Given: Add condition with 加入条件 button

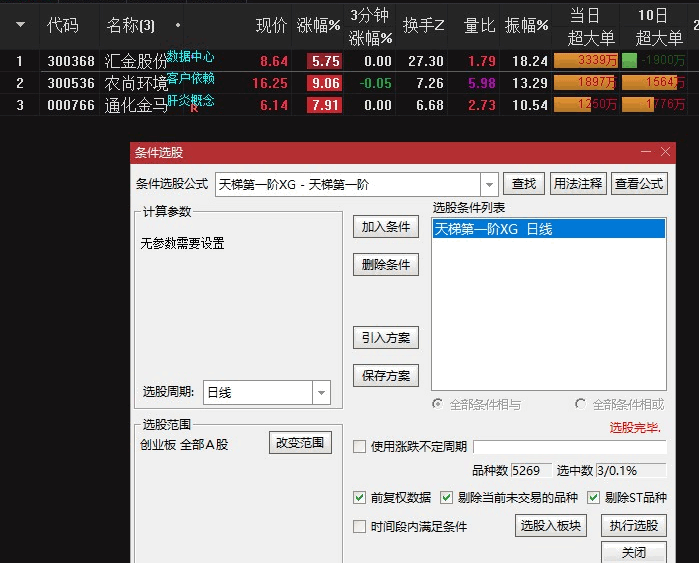Looking at the screenshot, I should pos(386,227).
